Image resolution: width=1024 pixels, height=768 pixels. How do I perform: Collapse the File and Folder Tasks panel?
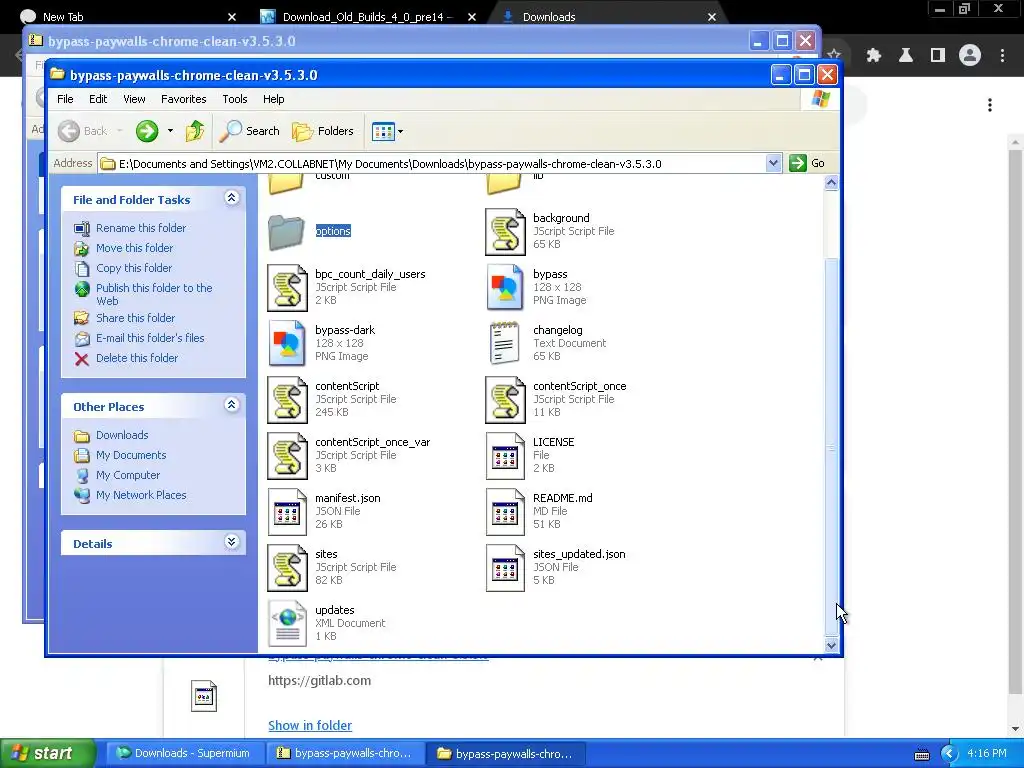tap(231, 198)
